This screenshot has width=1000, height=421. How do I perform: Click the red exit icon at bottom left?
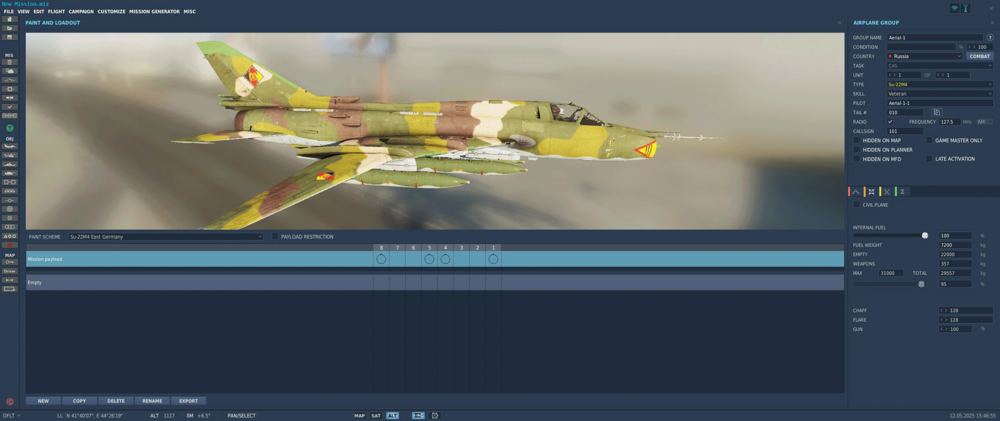[10, 402]
